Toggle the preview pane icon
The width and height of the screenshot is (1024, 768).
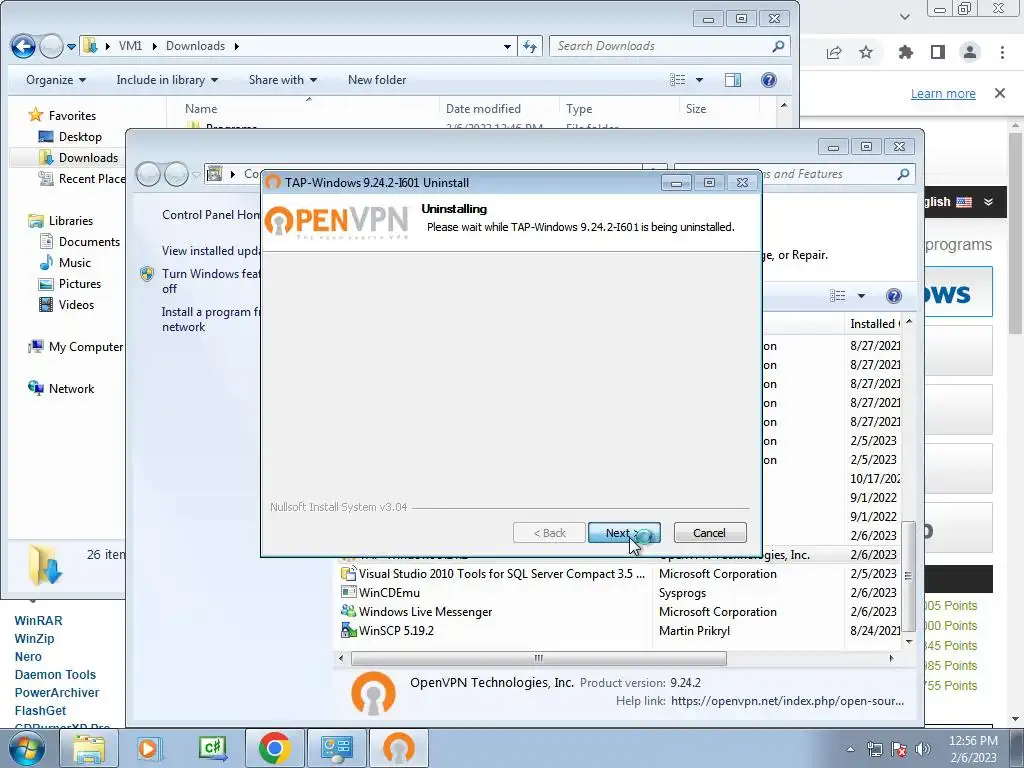[x=733, y=80]
